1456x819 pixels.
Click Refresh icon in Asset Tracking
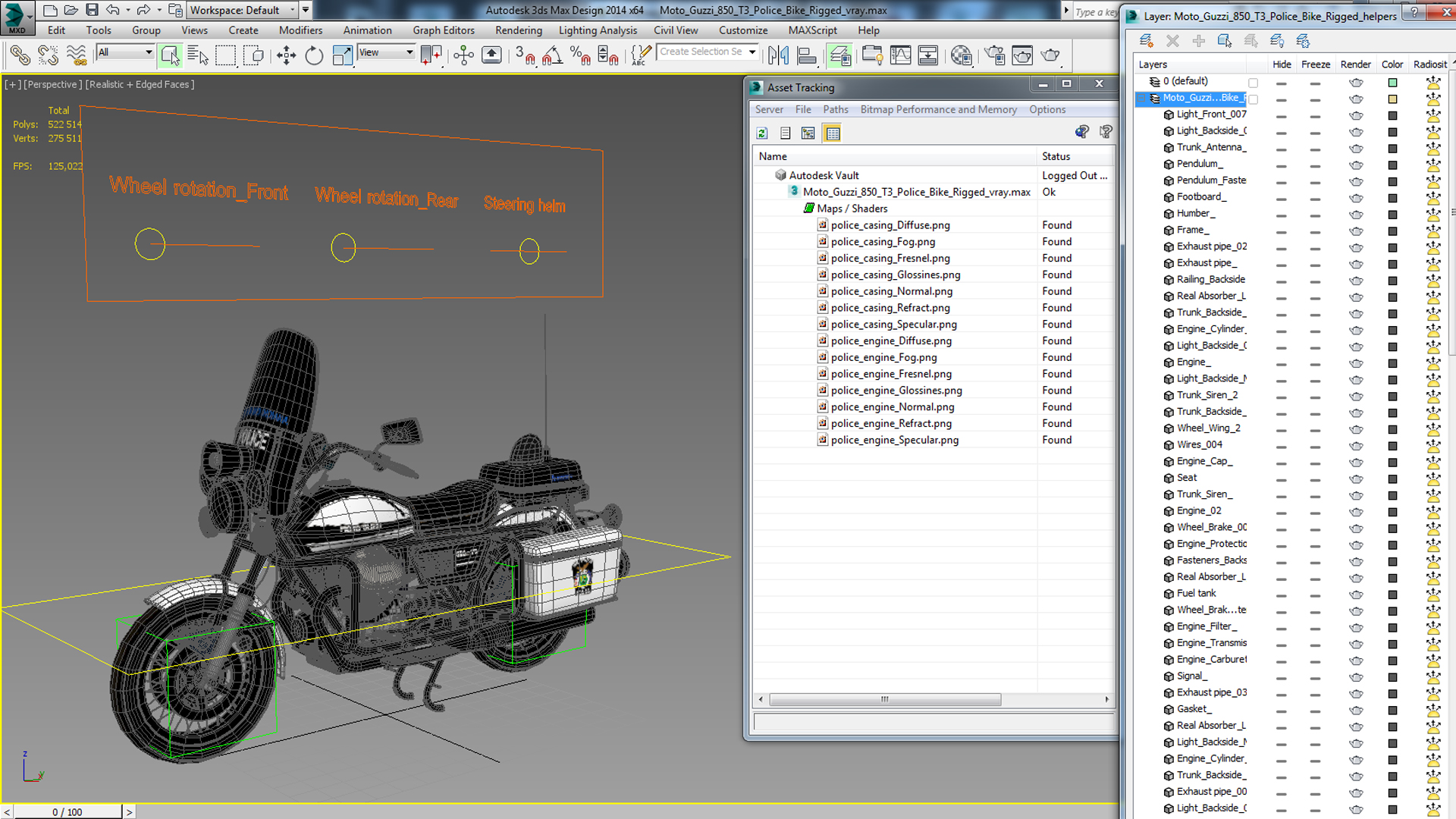tap(762, 133)
